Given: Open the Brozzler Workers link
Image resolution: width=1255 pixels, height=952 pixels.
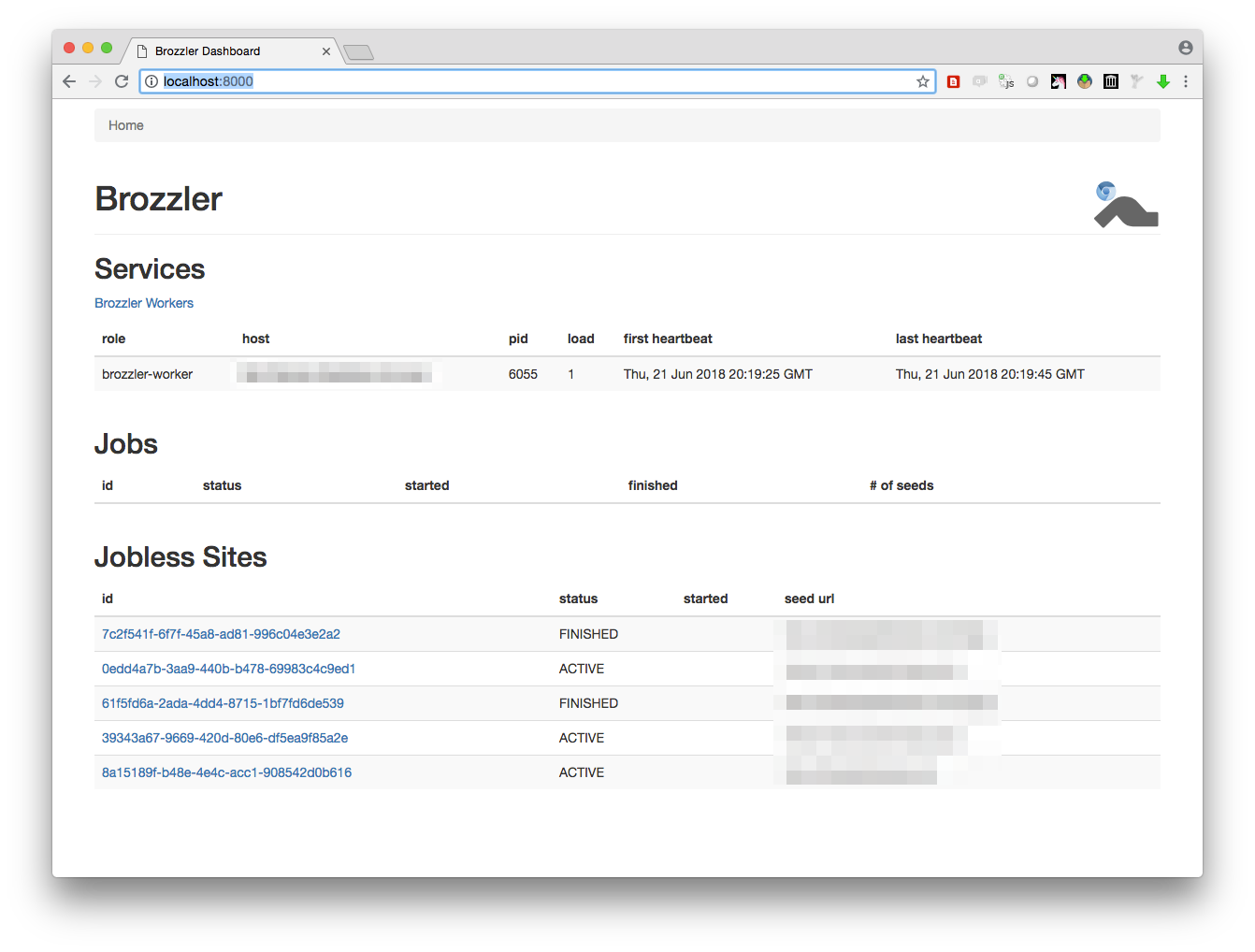Looking at the screenshot, I should pyautogui.click(x=144, y=303).
